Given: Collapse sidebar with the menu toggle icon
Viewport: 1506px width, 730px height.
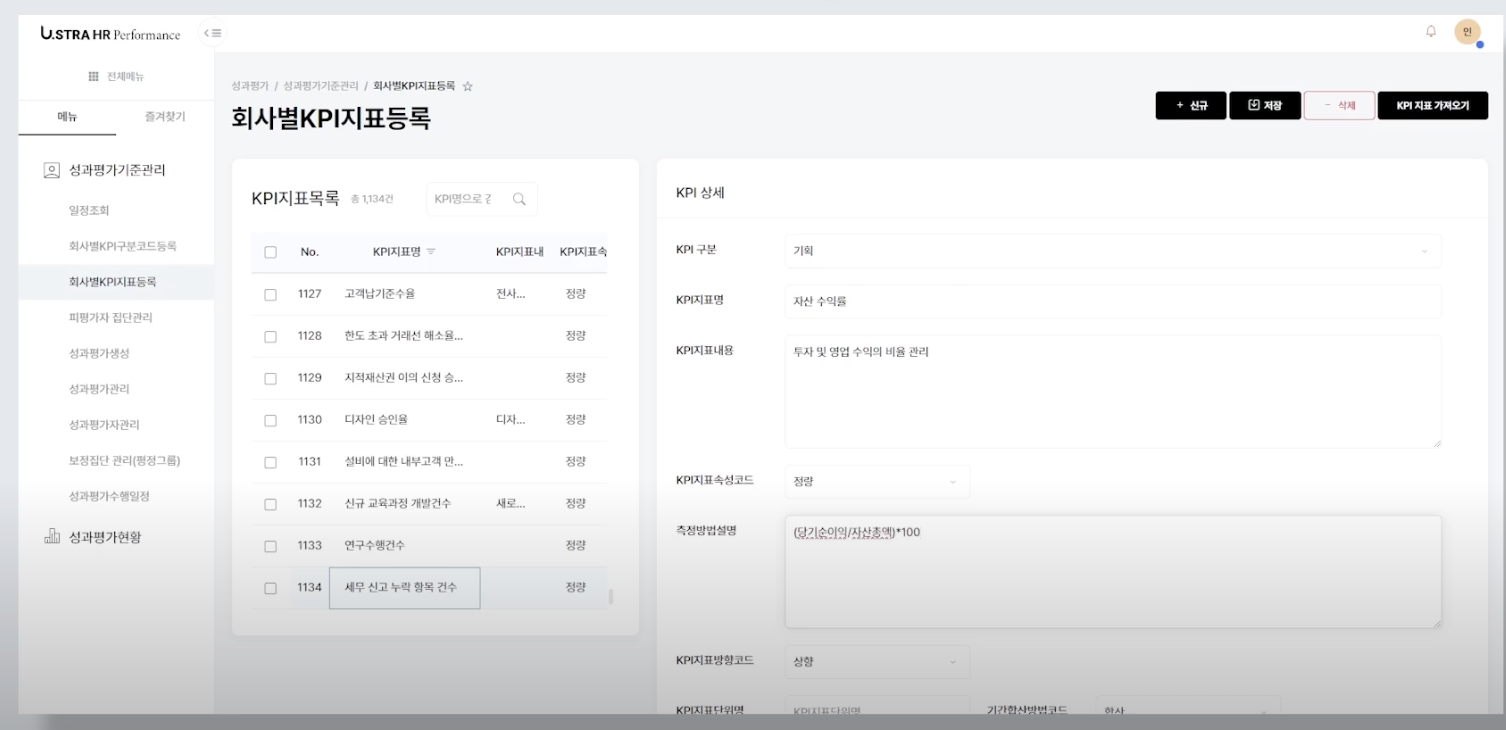Looking at the screenshot, I should pyautogui.click(x=212, y=33).
